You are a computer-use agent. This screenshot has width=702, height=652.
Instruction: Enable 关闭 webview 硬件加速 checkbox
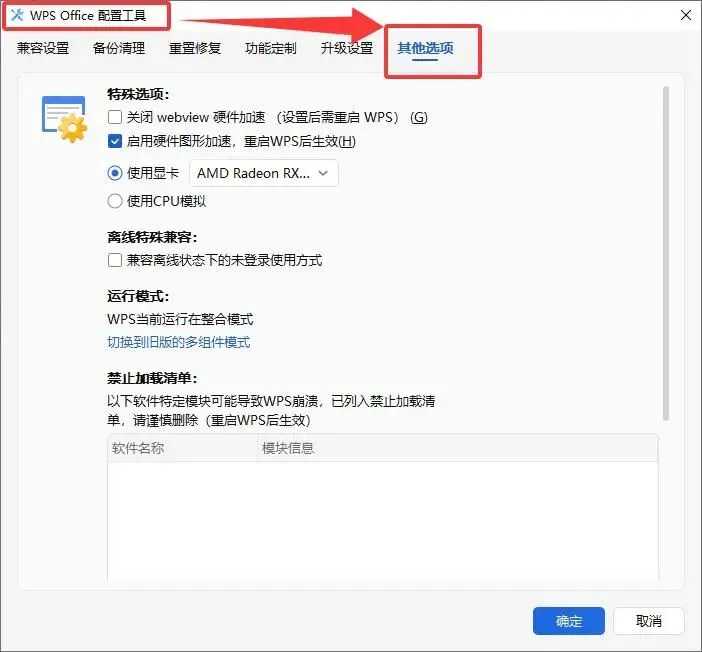point(115,117)
